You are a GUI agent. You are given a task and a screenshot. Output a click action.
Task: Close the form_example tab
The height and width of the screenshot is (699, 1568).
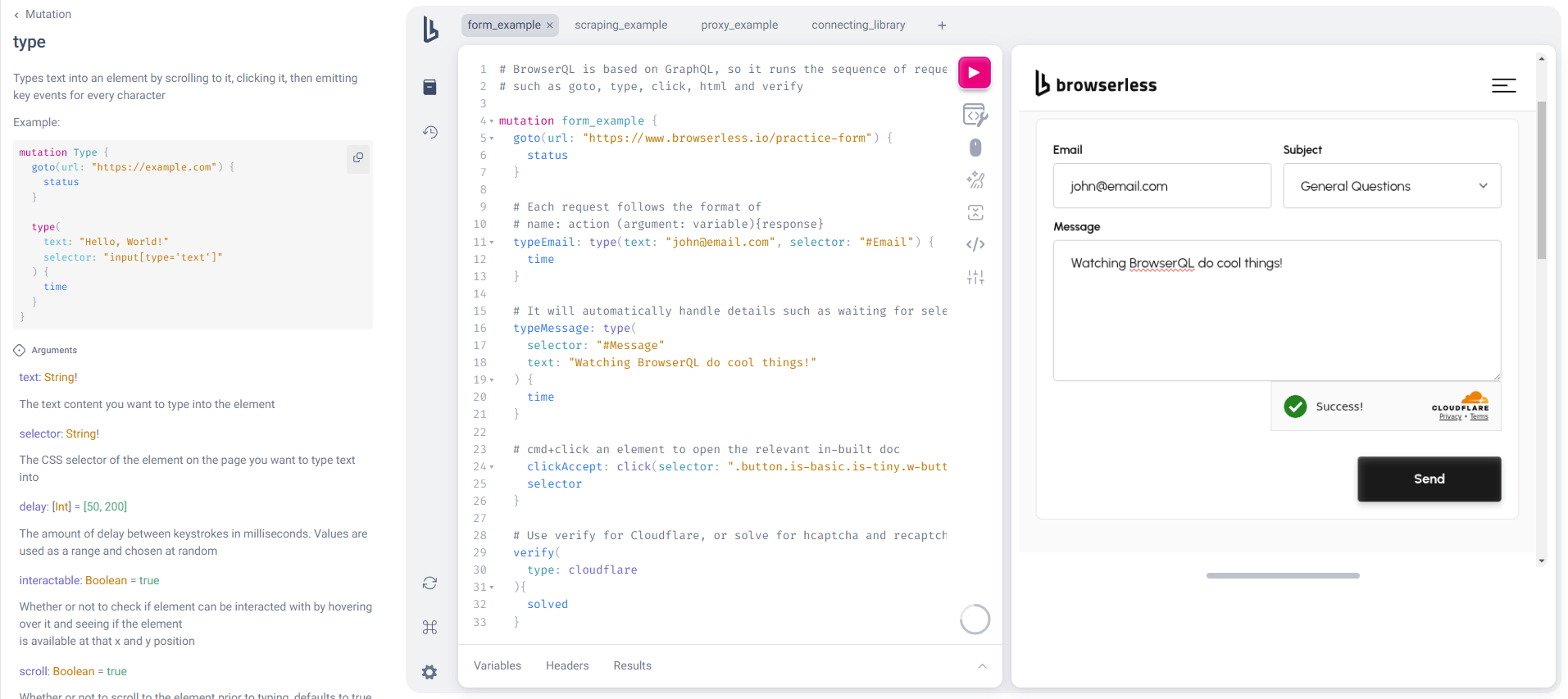(x=550, y=25)
